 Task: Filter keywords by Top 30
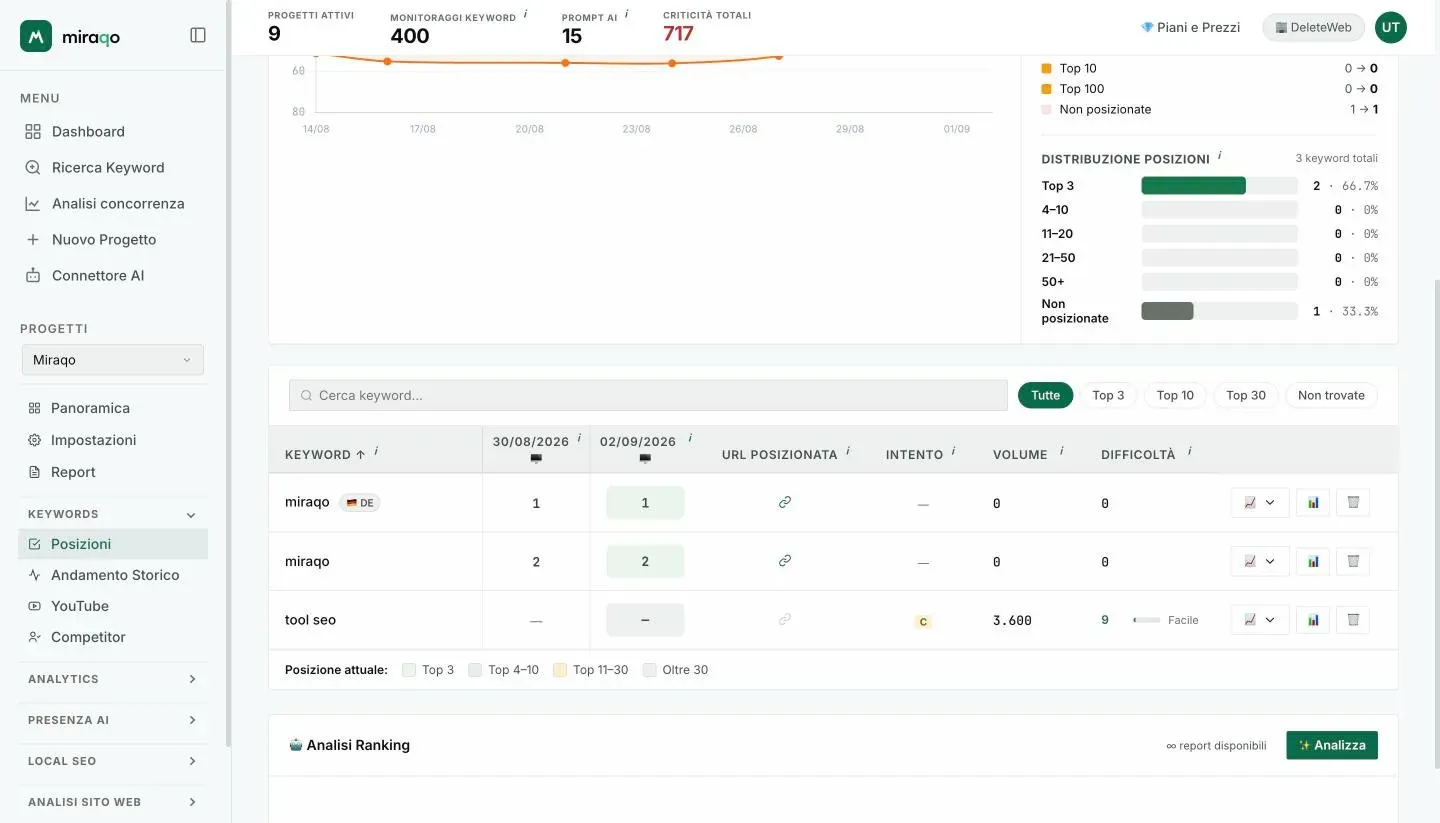coord(1246,395)
